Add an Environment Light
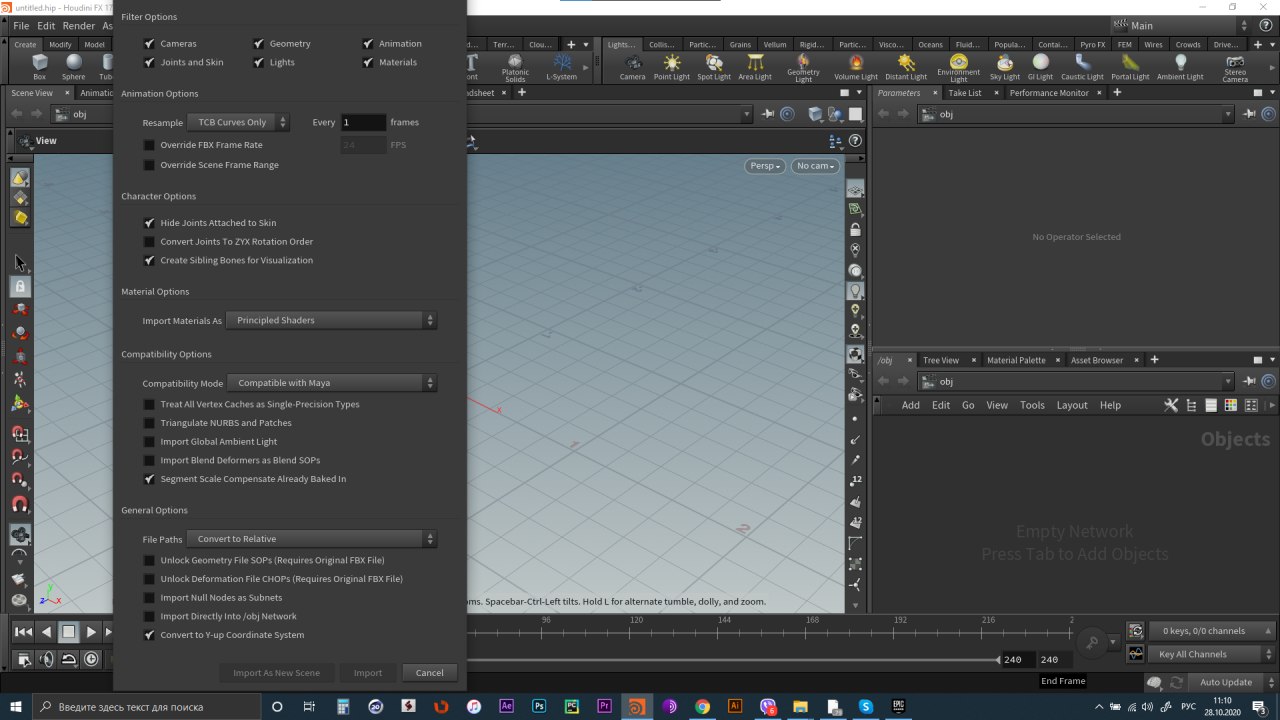1280x720 pixels. point(958,67)
